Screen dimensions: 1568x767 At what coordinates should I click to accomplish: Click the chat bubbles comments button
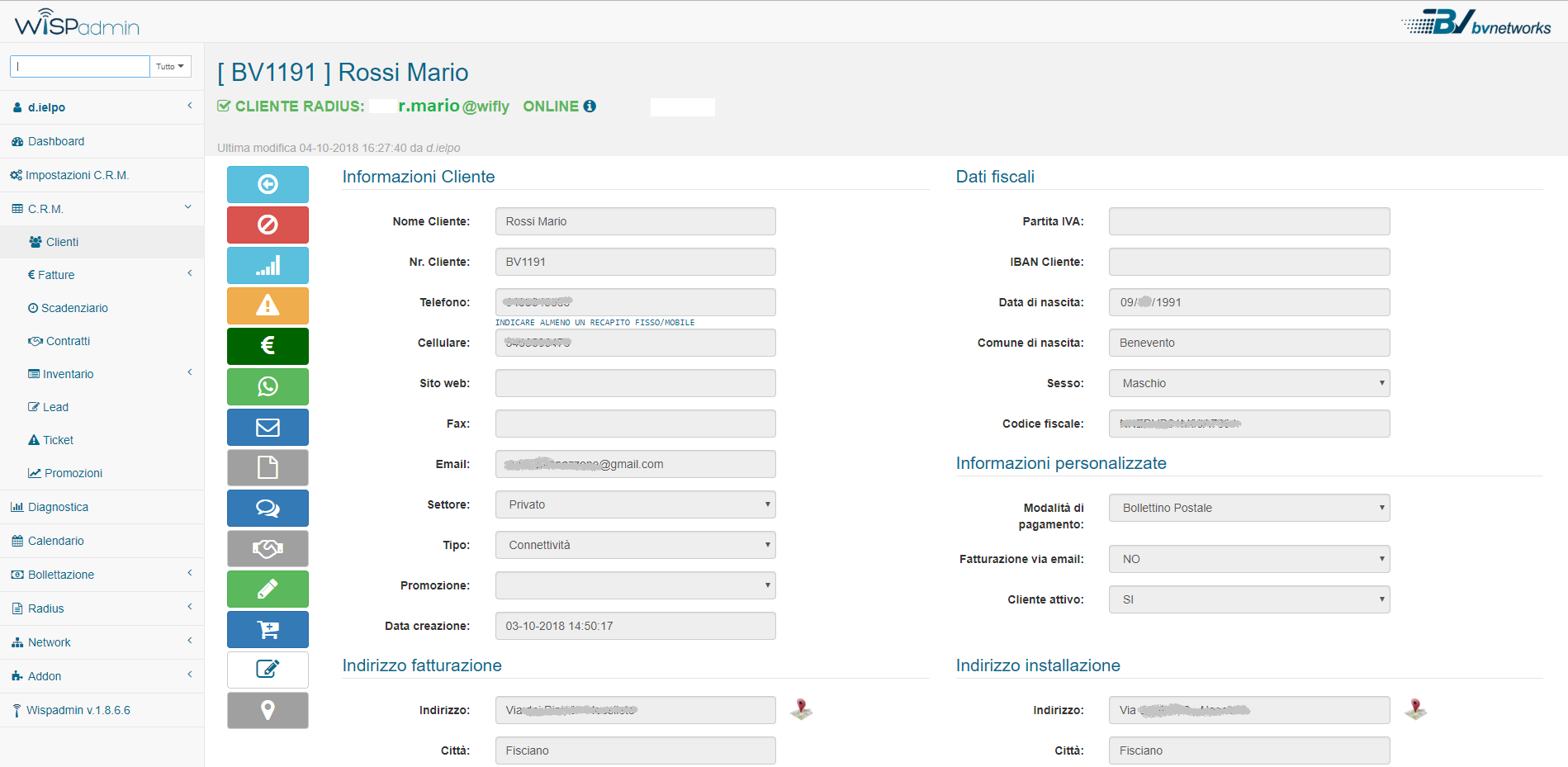point(268,508)
